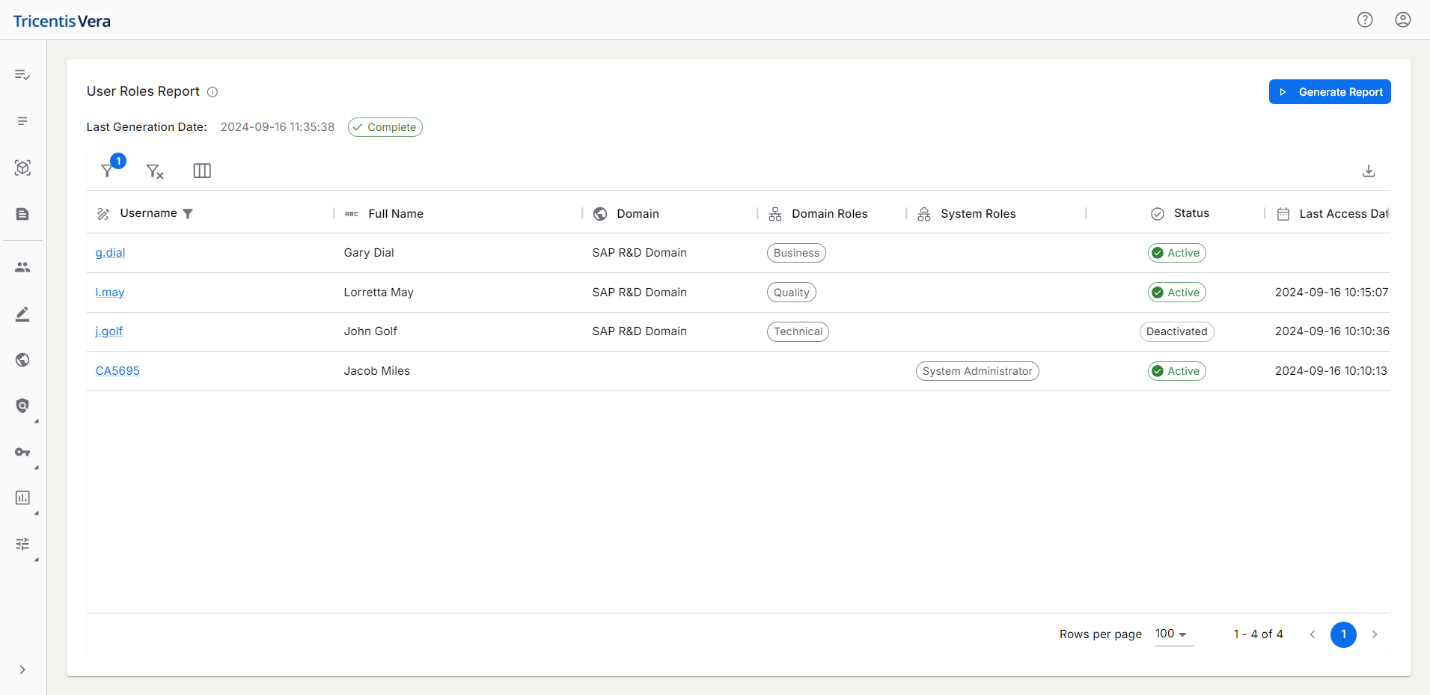Click the Generate Report button
The height and width of the screenshot is (695, 1430).
click(x=1329, y=92)
